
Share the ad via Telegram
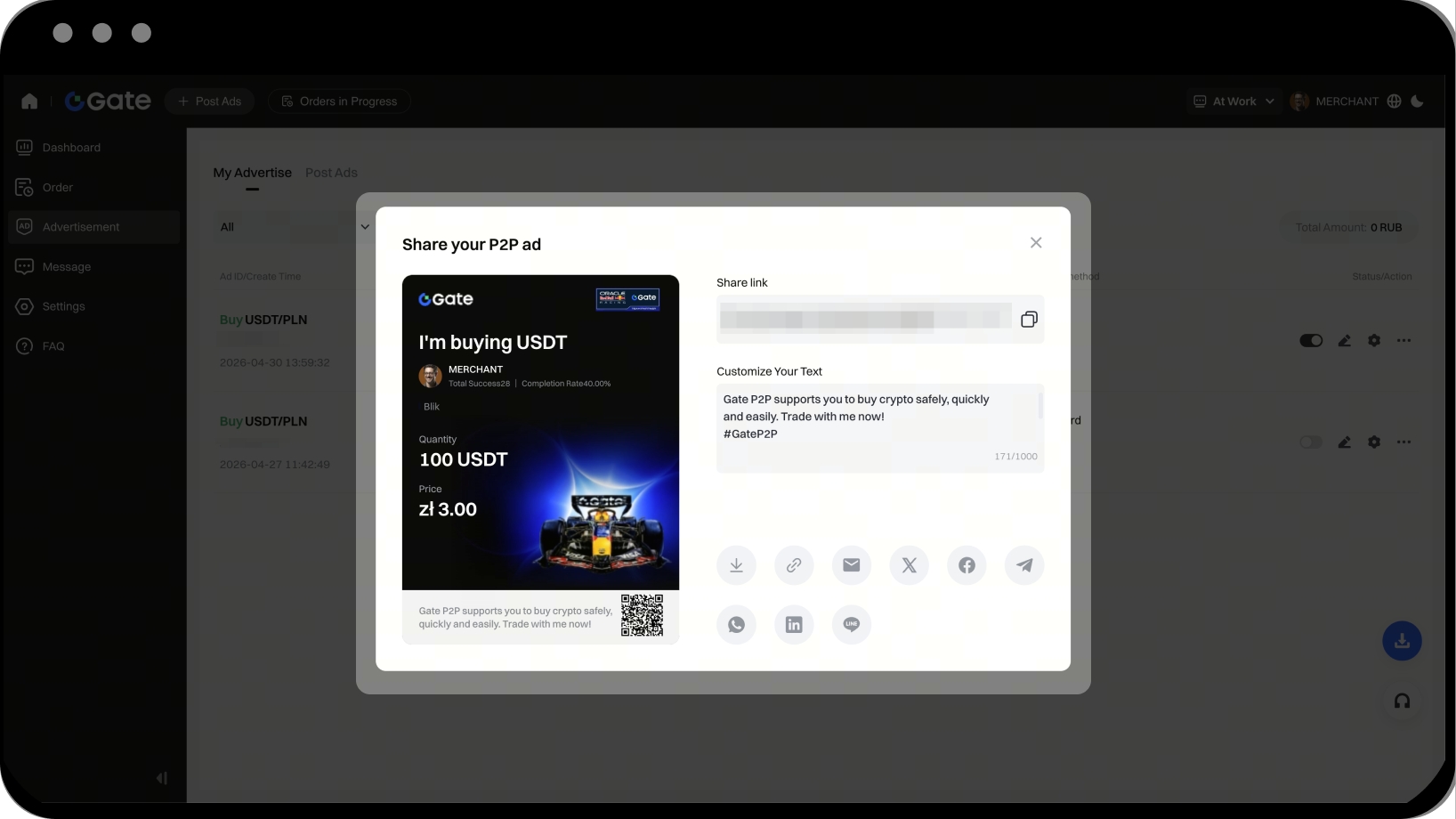(1024, 565)
